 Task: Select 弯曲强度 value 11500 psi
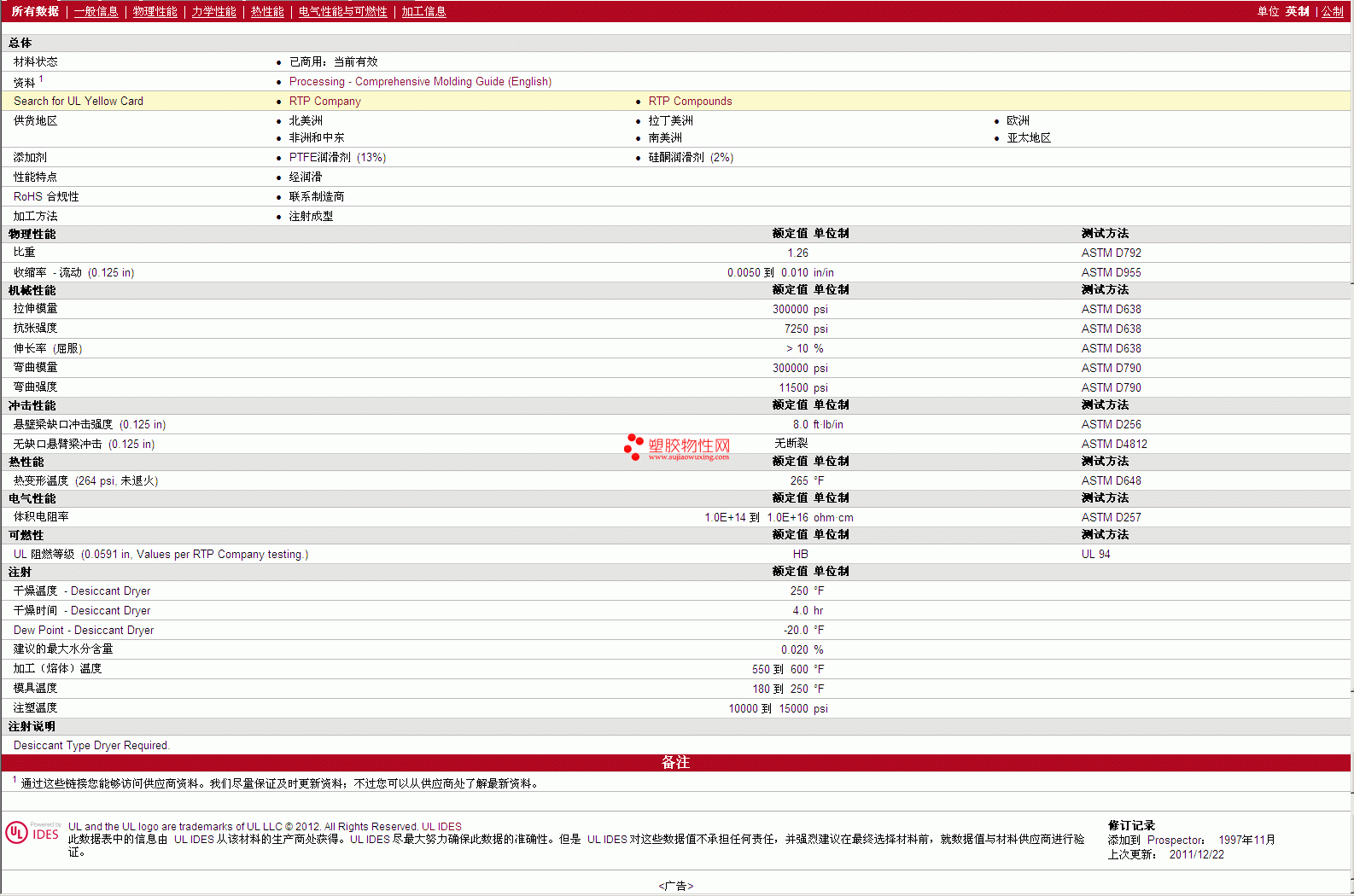[802, 387]
